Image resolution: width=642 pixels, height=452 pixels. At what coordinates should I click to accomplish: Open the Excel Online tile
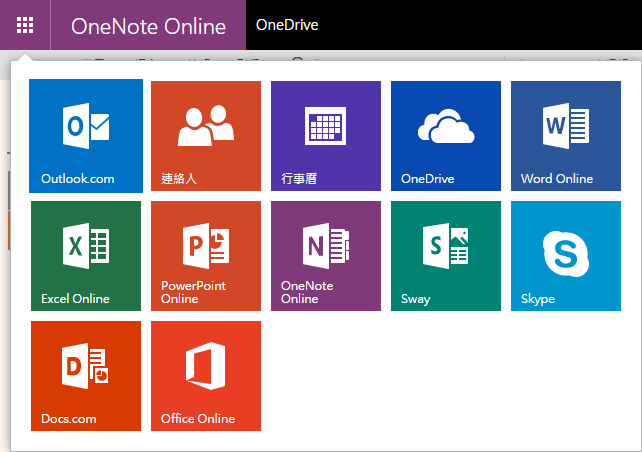click(86, 256)
